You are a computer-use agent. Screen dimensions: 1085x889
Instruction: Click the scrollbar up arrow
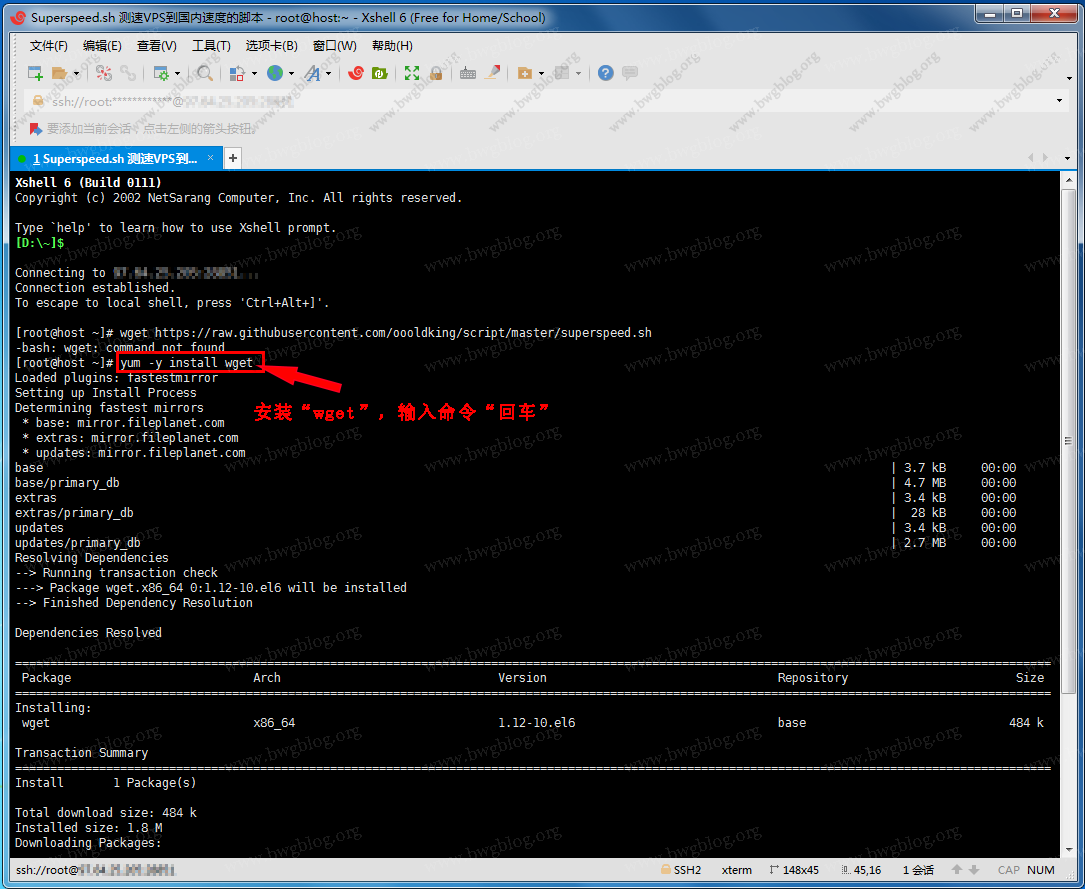(1068, 178)
